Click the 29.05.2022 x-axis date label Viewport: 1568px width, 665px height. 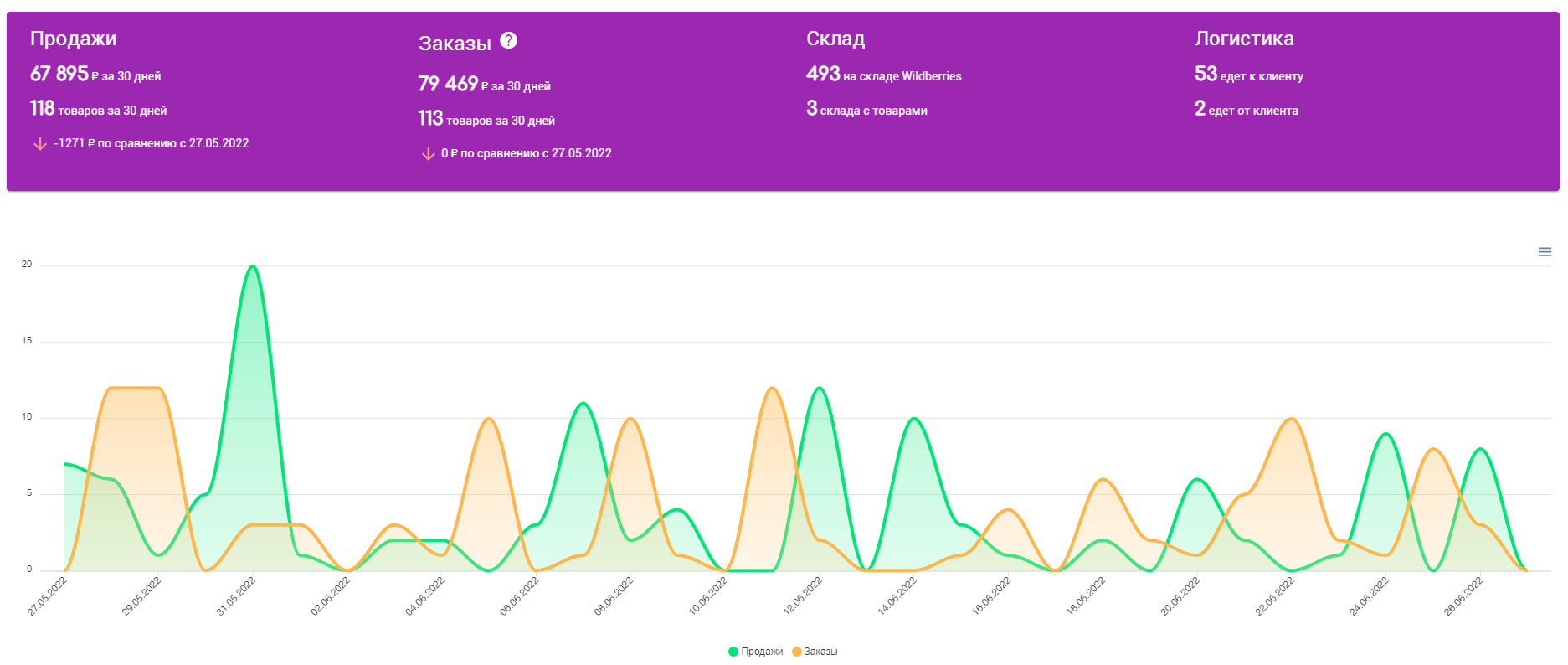pyautogui.click(x=141, y=596)
